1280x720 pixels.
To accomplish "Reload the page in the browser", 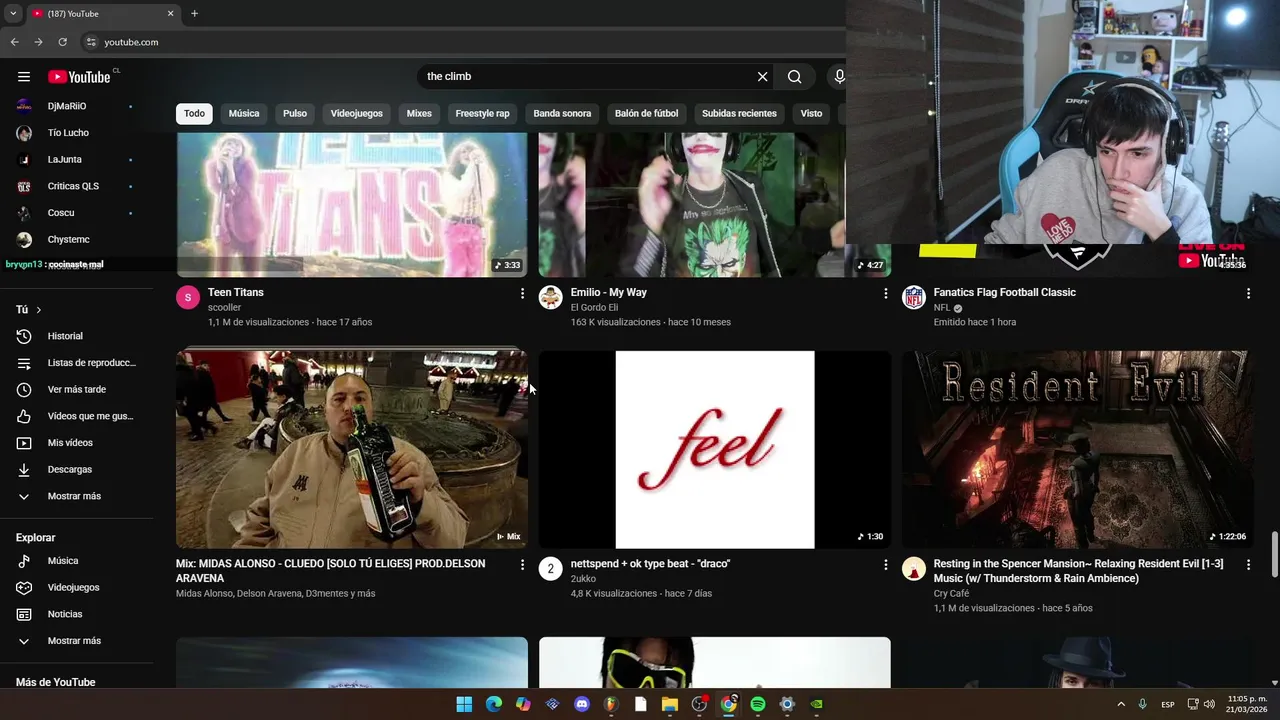I will 62,42.
